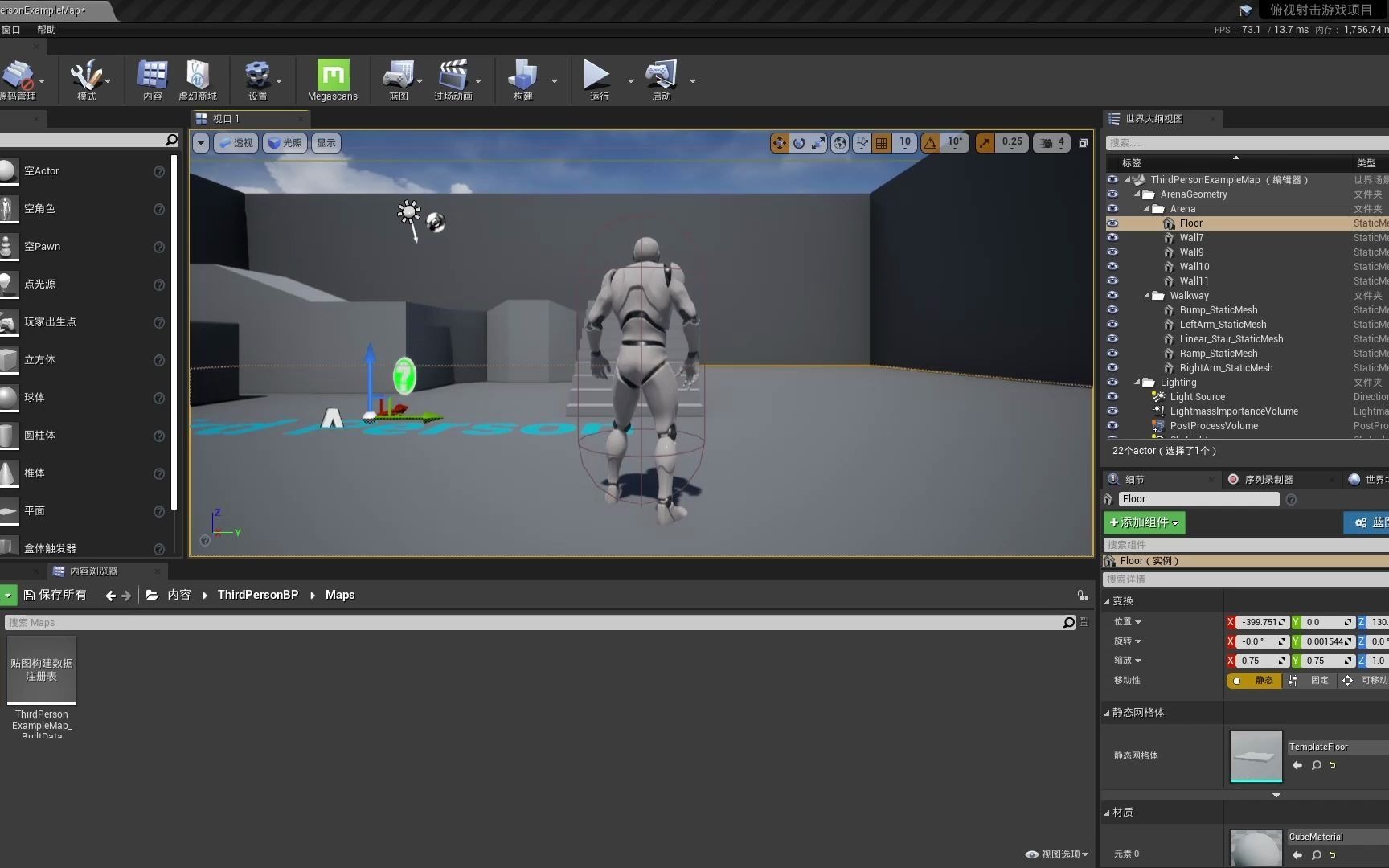Switch to the 序列录制器 tab
1389x868 pixels.
pyautogui.click(x=1268, y=480)
